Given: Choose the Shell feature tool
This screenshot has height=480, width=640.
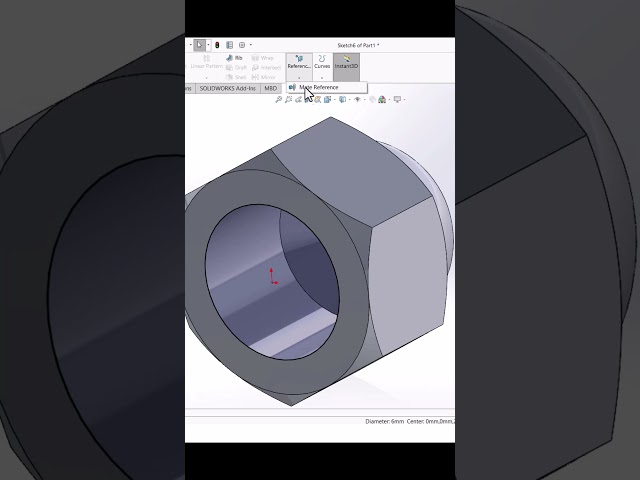Looking at the screenshot, I should click(236, 77).
